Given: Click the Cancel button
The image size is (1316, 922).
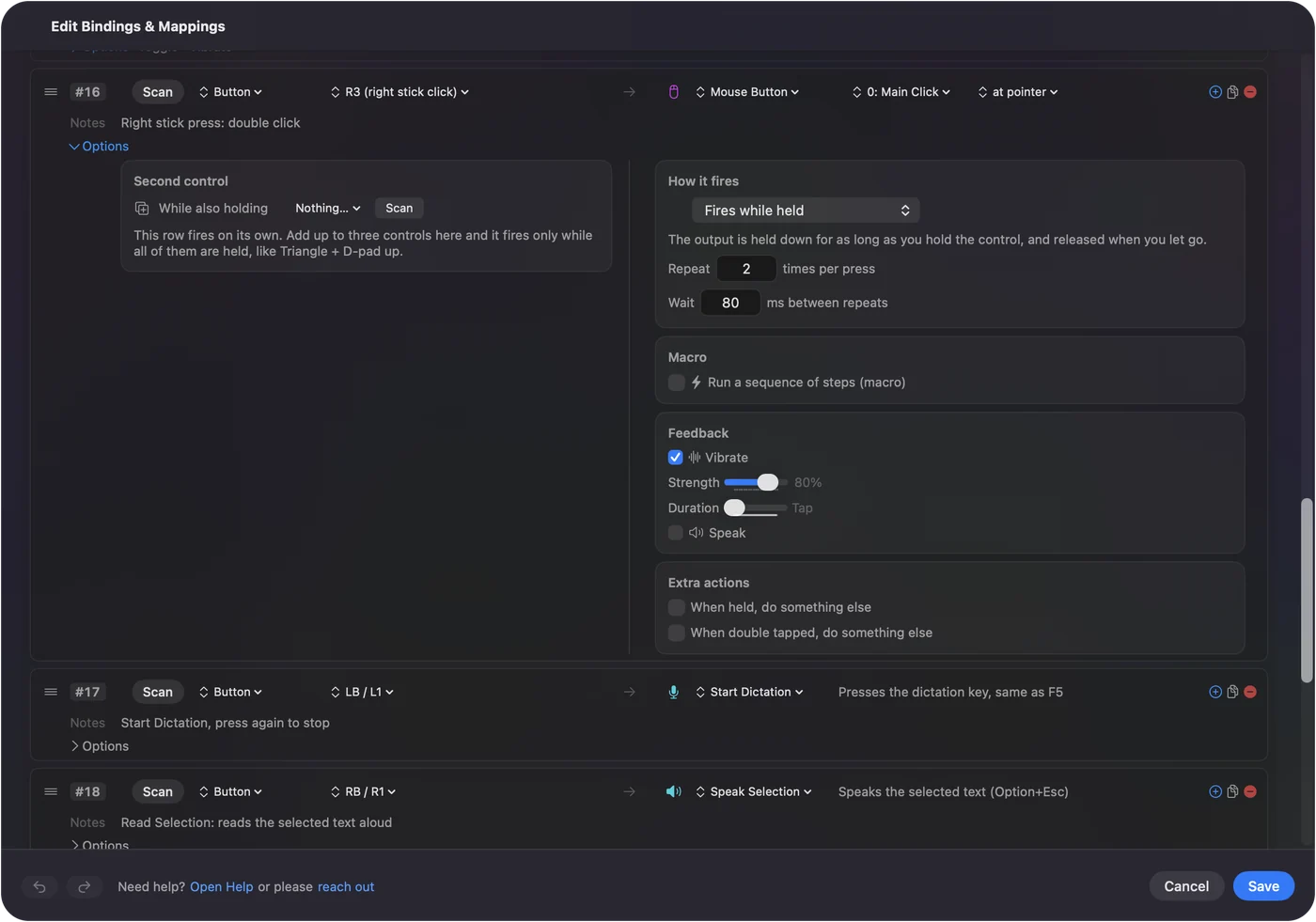Looking at the screenshot, I should [1186, 886].
